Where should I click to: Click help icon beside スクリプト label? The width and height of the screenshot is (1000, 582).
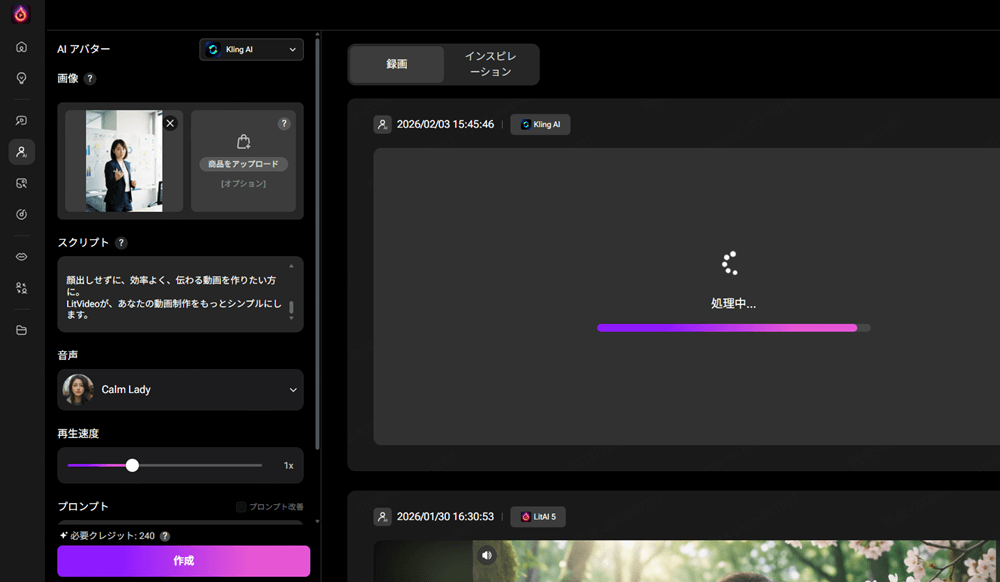[121, 243]
